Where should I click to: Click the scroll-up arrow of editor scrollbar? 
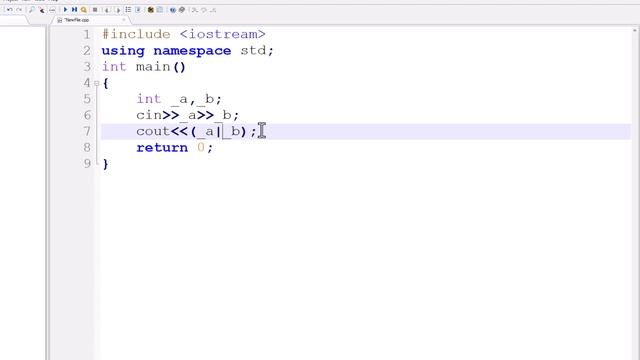635,30
